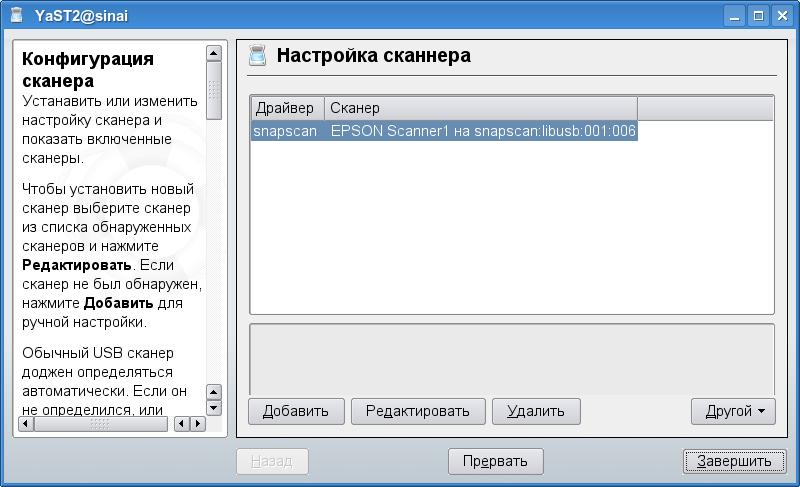Image resolution: width=800 pixels, height=487 pixels.
Task: Open the Другой dropdown menu
Action: 733,411
